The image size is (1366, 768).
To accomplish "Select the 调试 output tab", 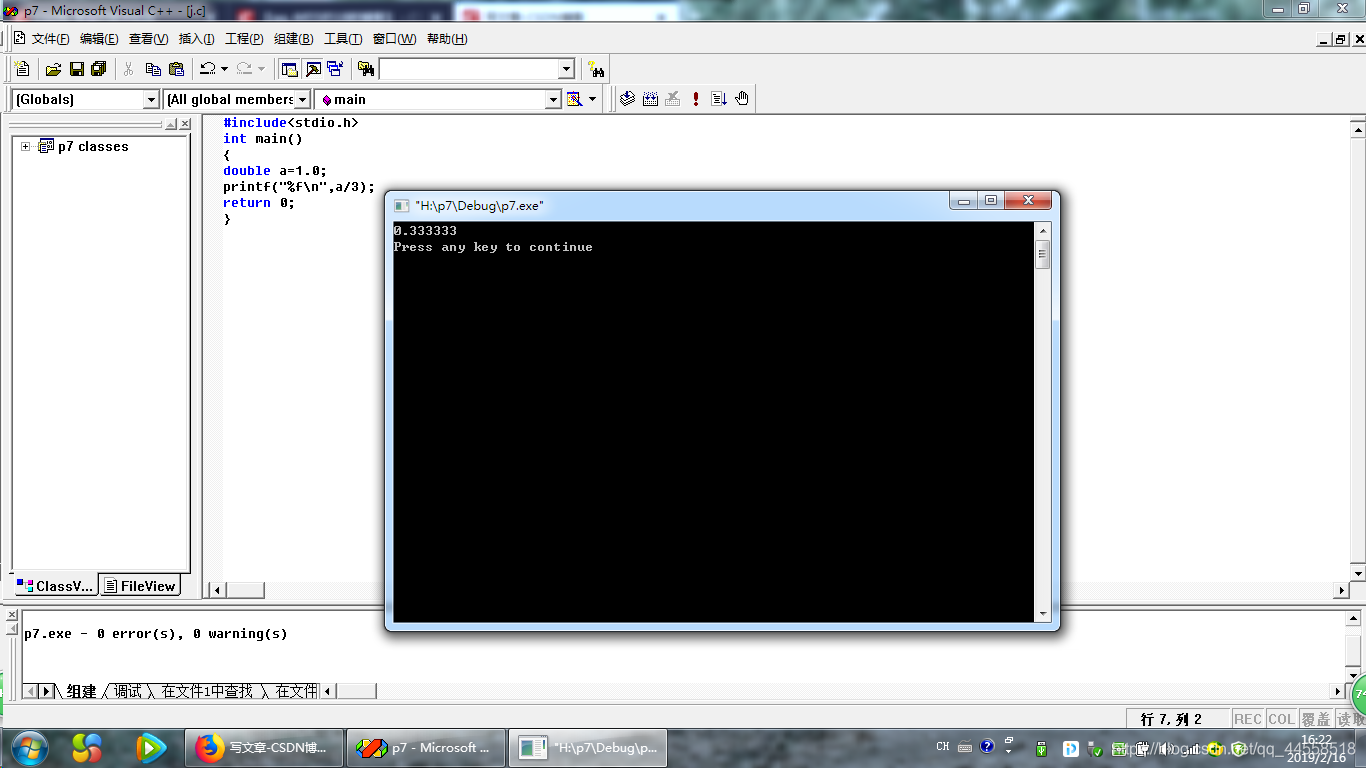I will tap(127, 691).
